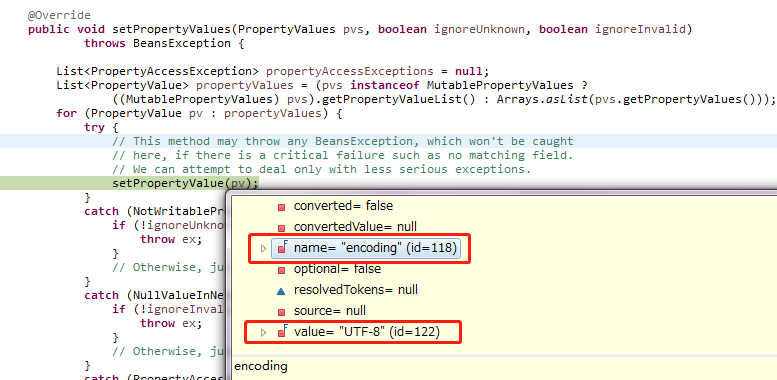Click the final field icon beside value
This screenshot has height=380, width=777.
point(282,332)
